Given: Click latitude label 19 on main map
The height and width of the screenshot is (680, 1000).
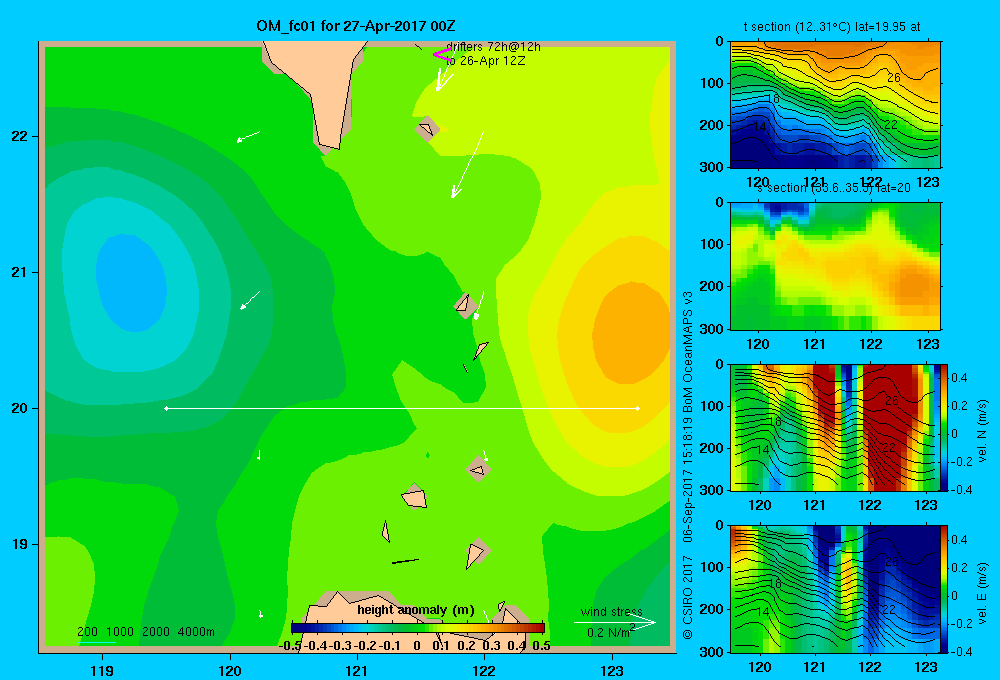Looking at the screenshot, I should point(20,544).
